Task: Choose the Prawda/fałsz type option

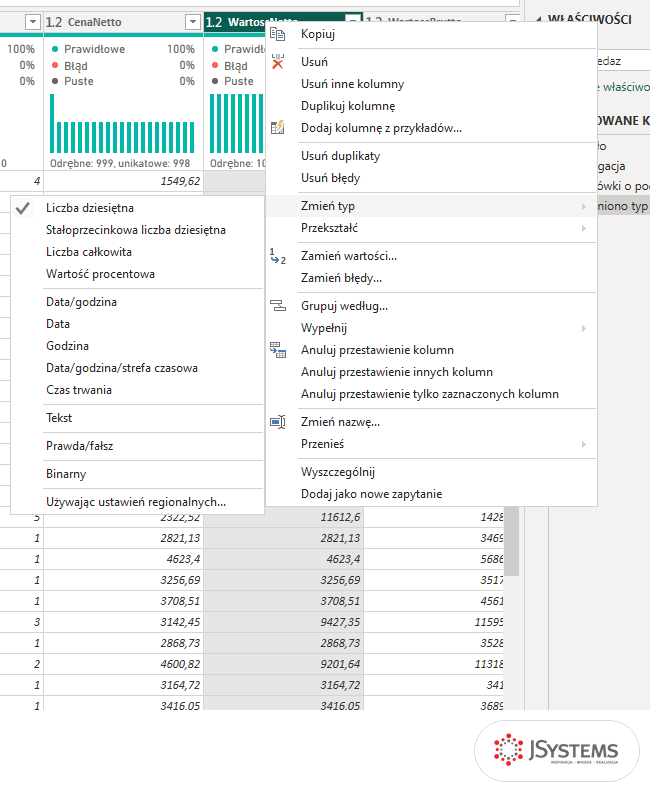Action: (137, 446)
